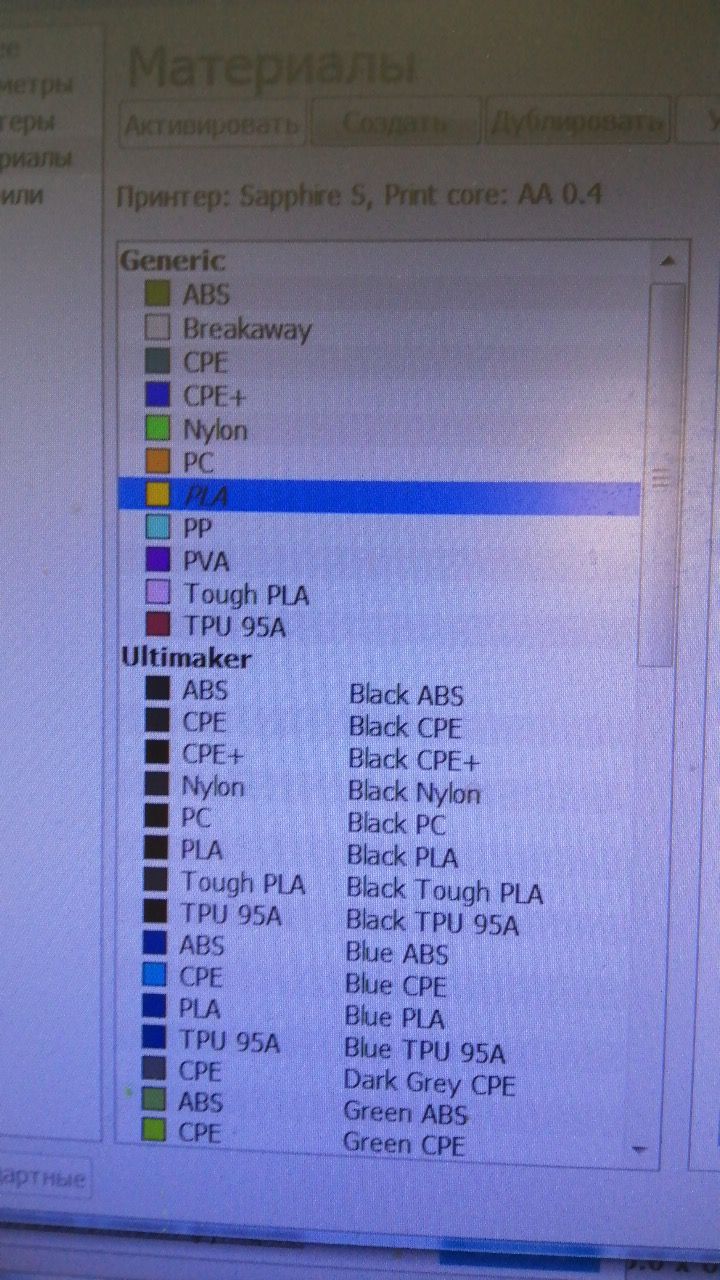This screenshot has width=720, height=1280.
Task: Choose Generic CPE material row
Action: coord(379,362)
